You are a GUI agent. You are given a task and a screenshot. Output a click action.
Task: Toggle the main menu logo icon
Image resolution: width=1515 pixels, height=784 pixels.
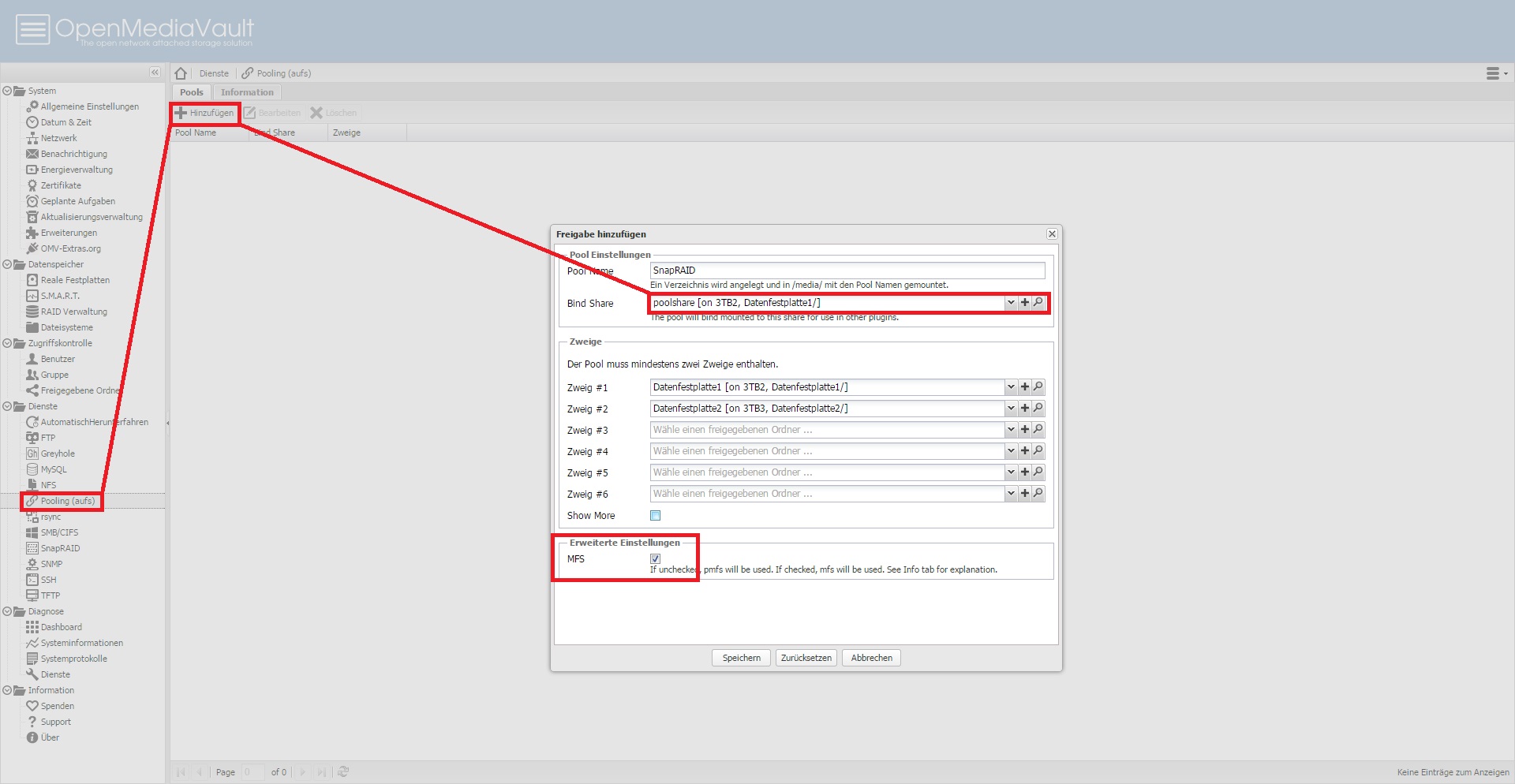click(33, 30)
